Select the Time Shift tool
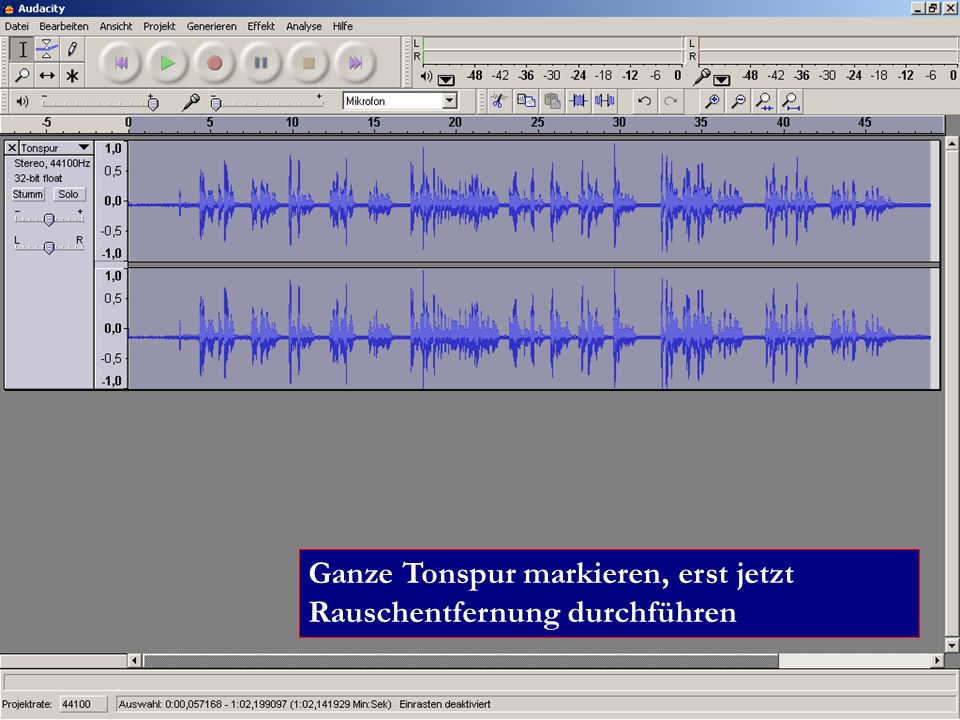This screenshot has height=720, width=960. tap(47, 75)
